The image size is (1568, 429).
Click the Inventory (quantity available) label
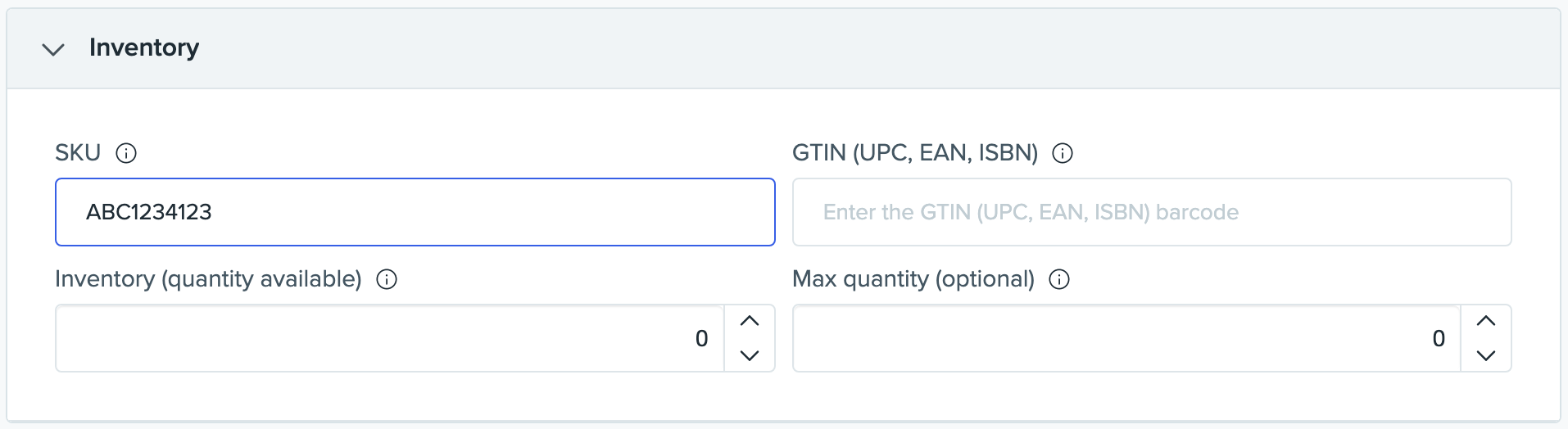click(208, 279)
